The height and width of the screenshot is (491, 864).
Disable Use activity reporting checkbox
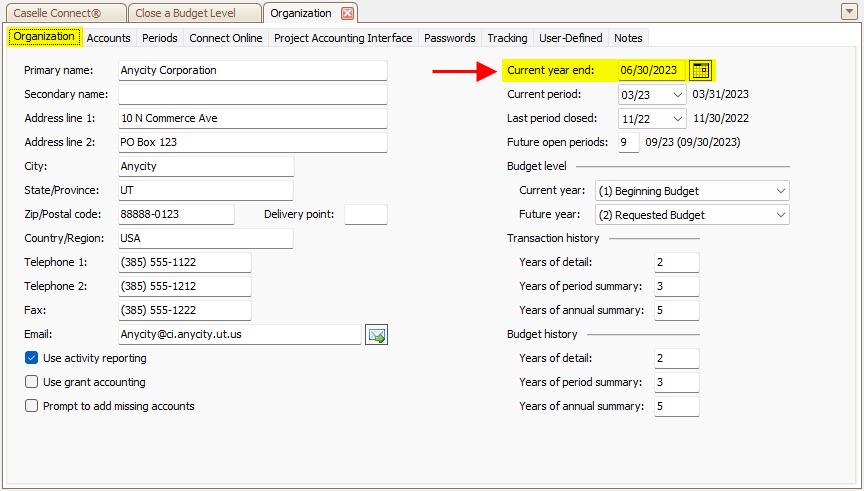[32, 358]
